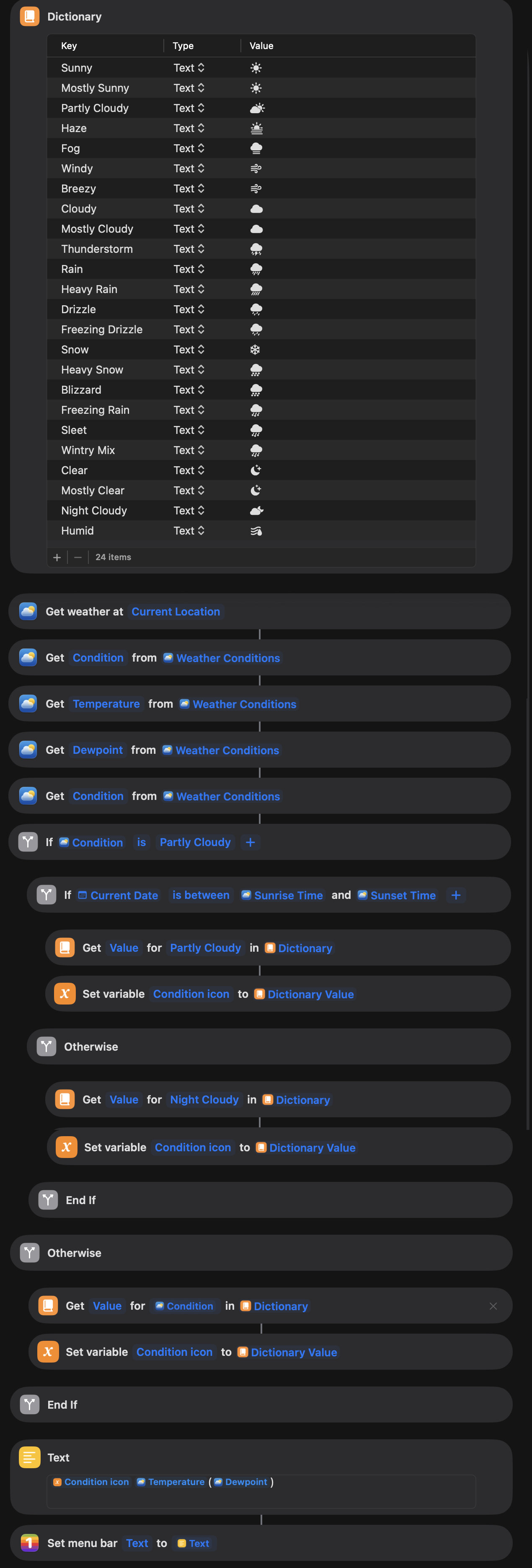Remove Get Value for Condition action with X
Screen dimensions: 532x1568
tap(493, 1306)
